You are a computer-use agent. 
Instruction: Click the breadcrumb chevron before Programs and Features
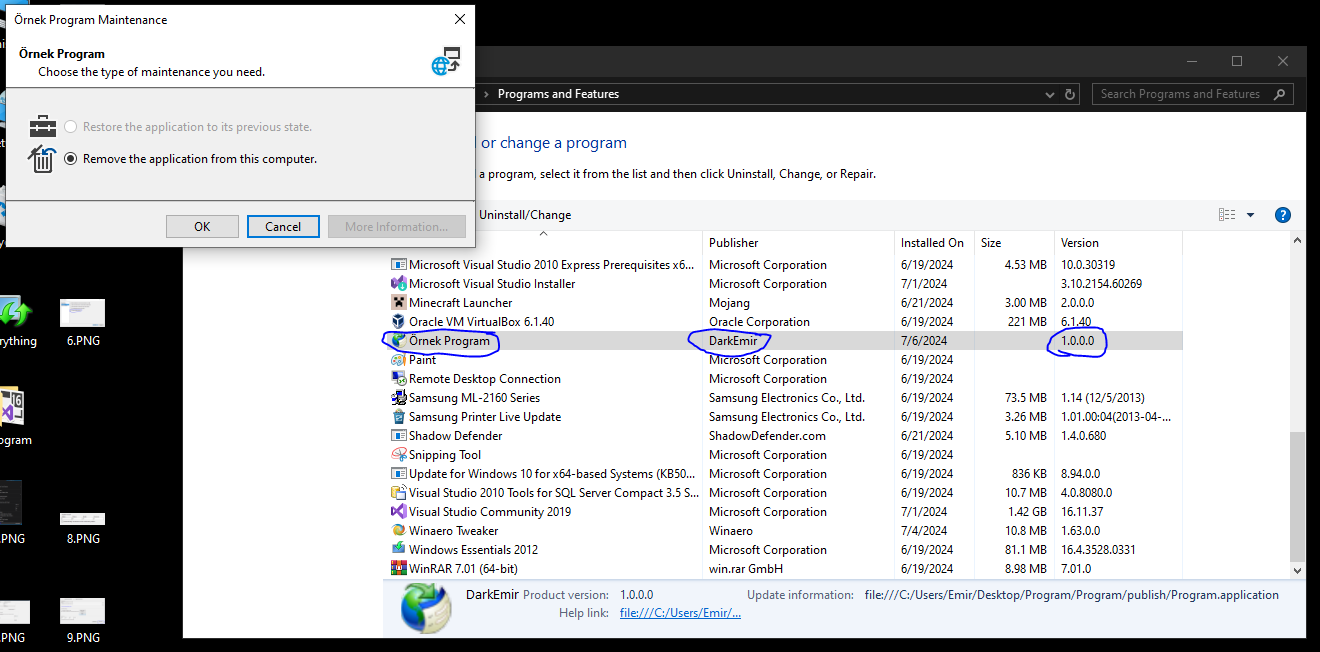click(486, 94)
